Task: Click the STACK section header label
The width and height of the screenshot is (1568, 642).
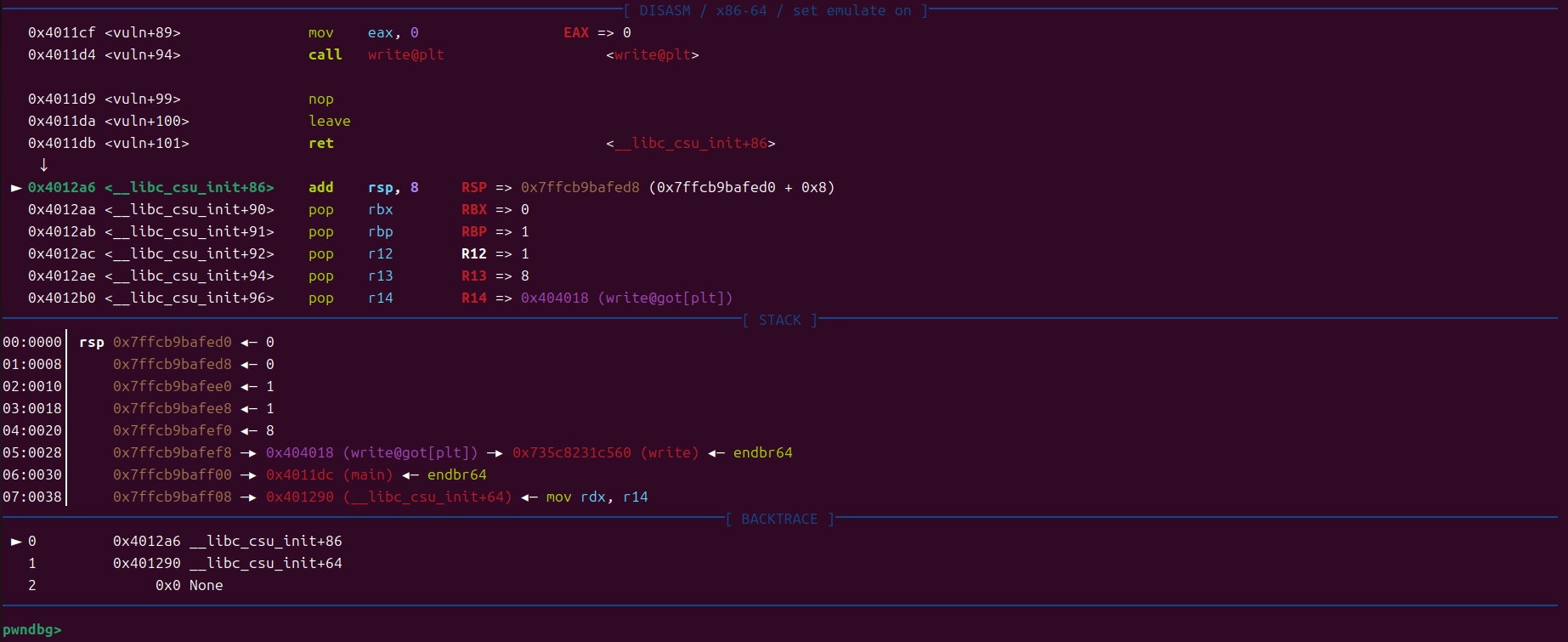Action: [x=779, y=321]
